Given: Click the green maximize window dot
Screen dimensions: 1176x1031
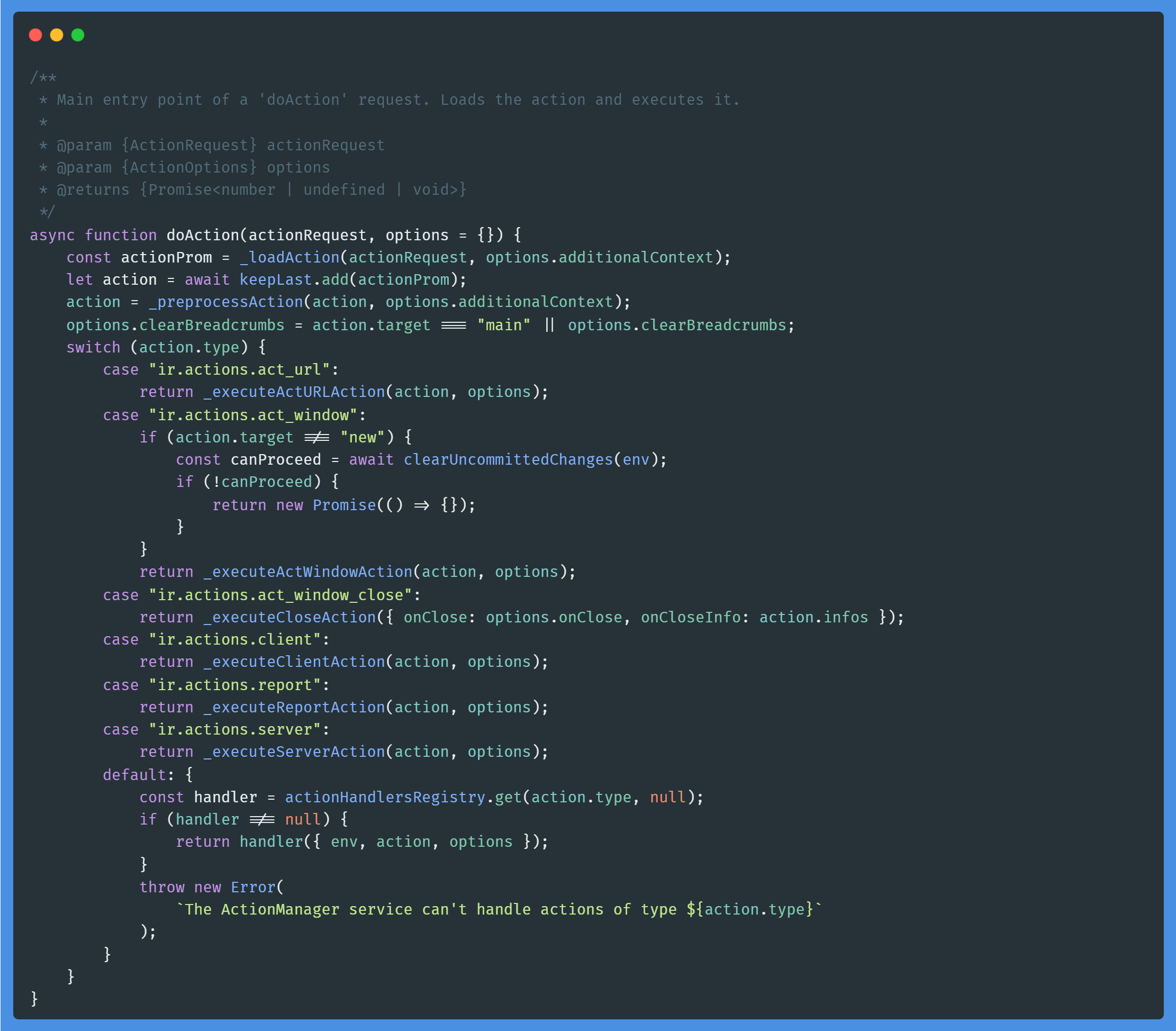Looking at the screenshot, I should tap(78, 35).
